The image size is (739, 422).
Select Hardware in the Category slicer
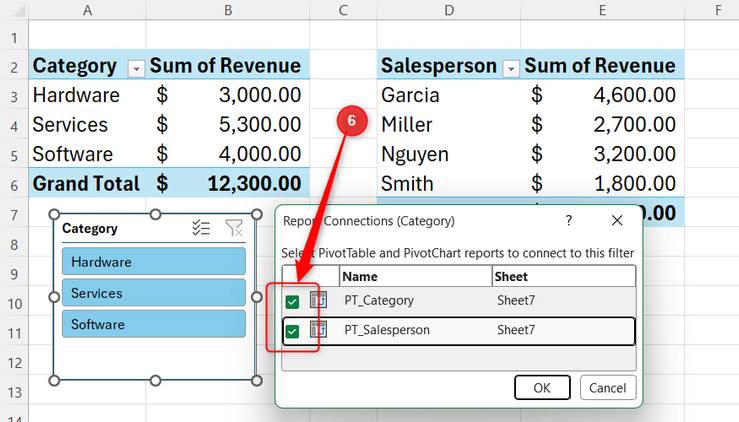coord(154,262)
